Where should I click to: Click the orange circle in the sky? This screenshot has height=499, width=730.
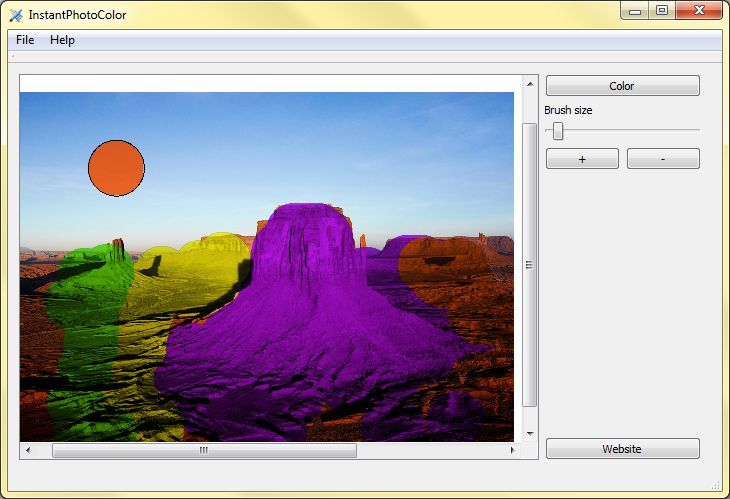click(116, 168)
